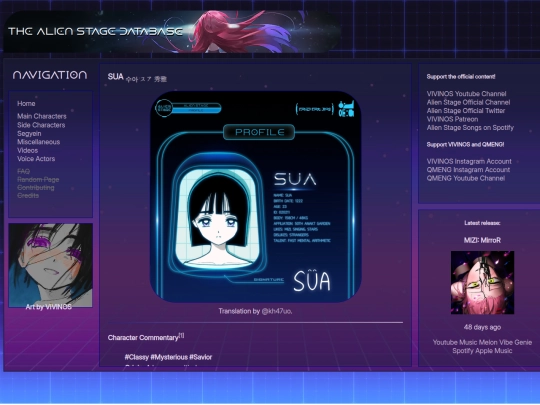Open the Home navigation link
This screenshot has height=405, width=540.
(x=26, y=104)
